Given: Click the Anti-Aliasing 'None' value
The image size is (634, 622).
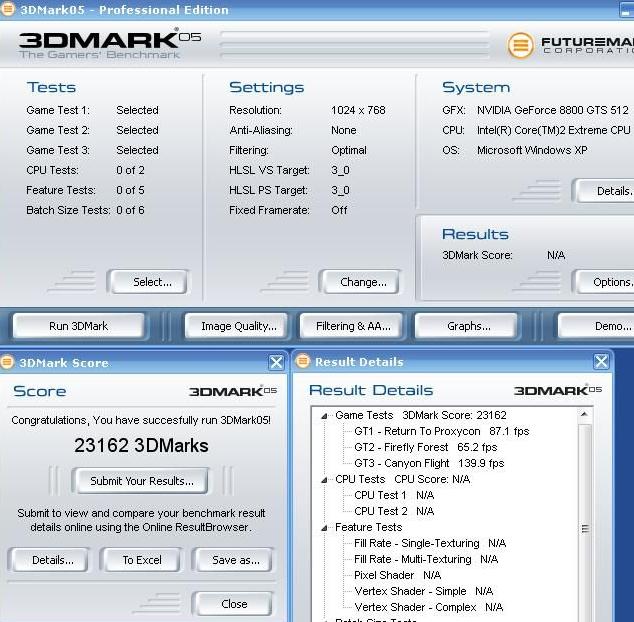Looking at the screenshot, I should pyautogui.click(x=344, y=130).
